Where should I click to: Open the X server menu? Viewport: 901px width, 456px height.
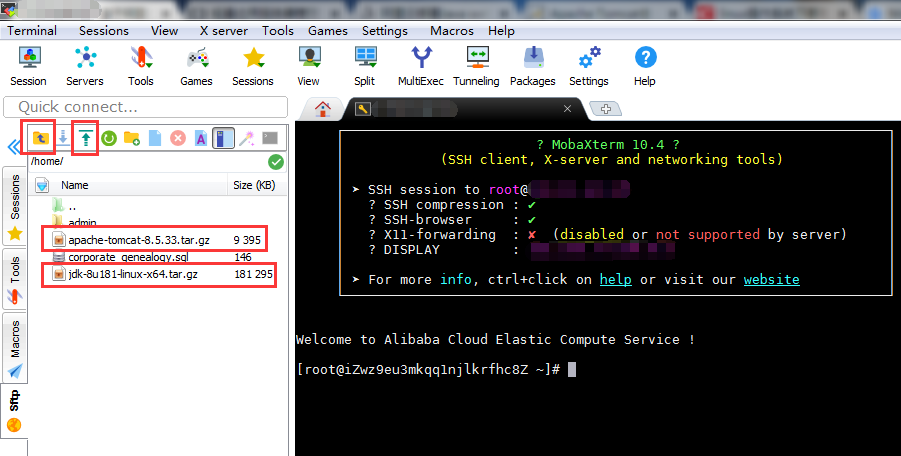[224, 31]
